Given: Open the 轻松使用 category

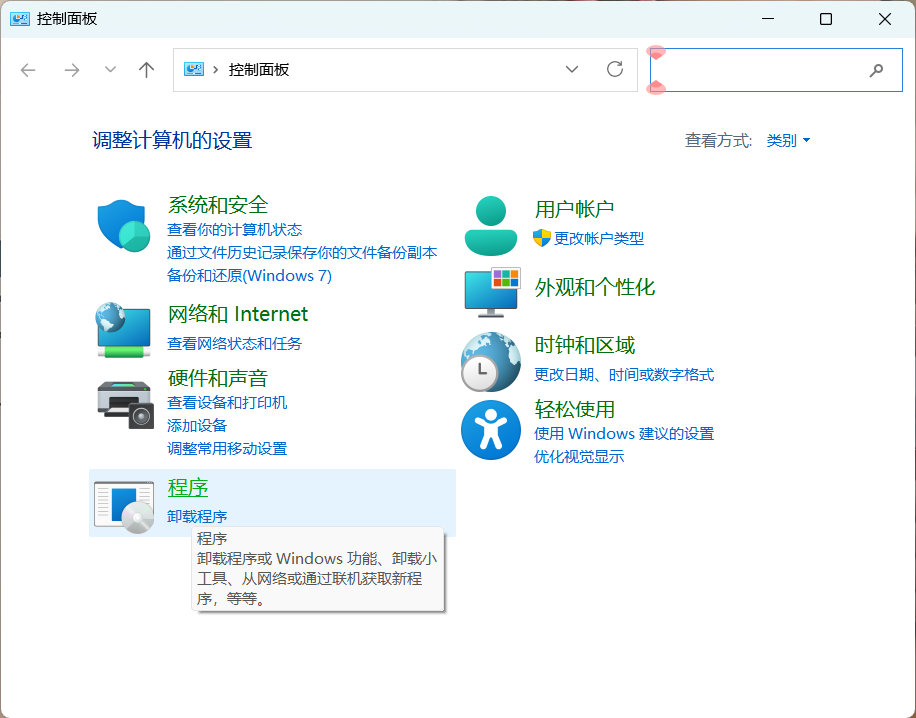Looking at the screenshot, I should click(x=574, y=409).
